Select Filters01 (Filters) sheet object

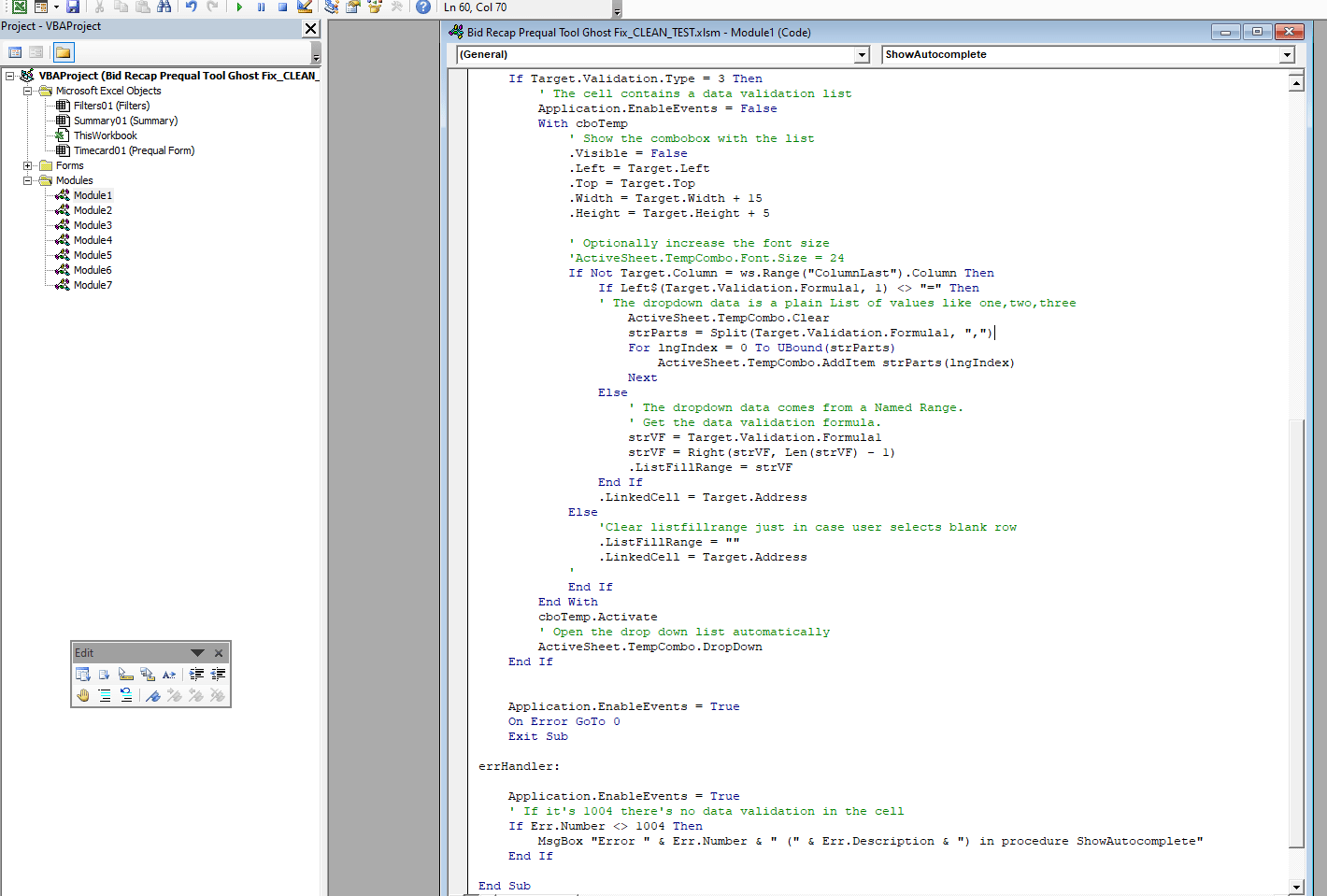click(111, 106)
